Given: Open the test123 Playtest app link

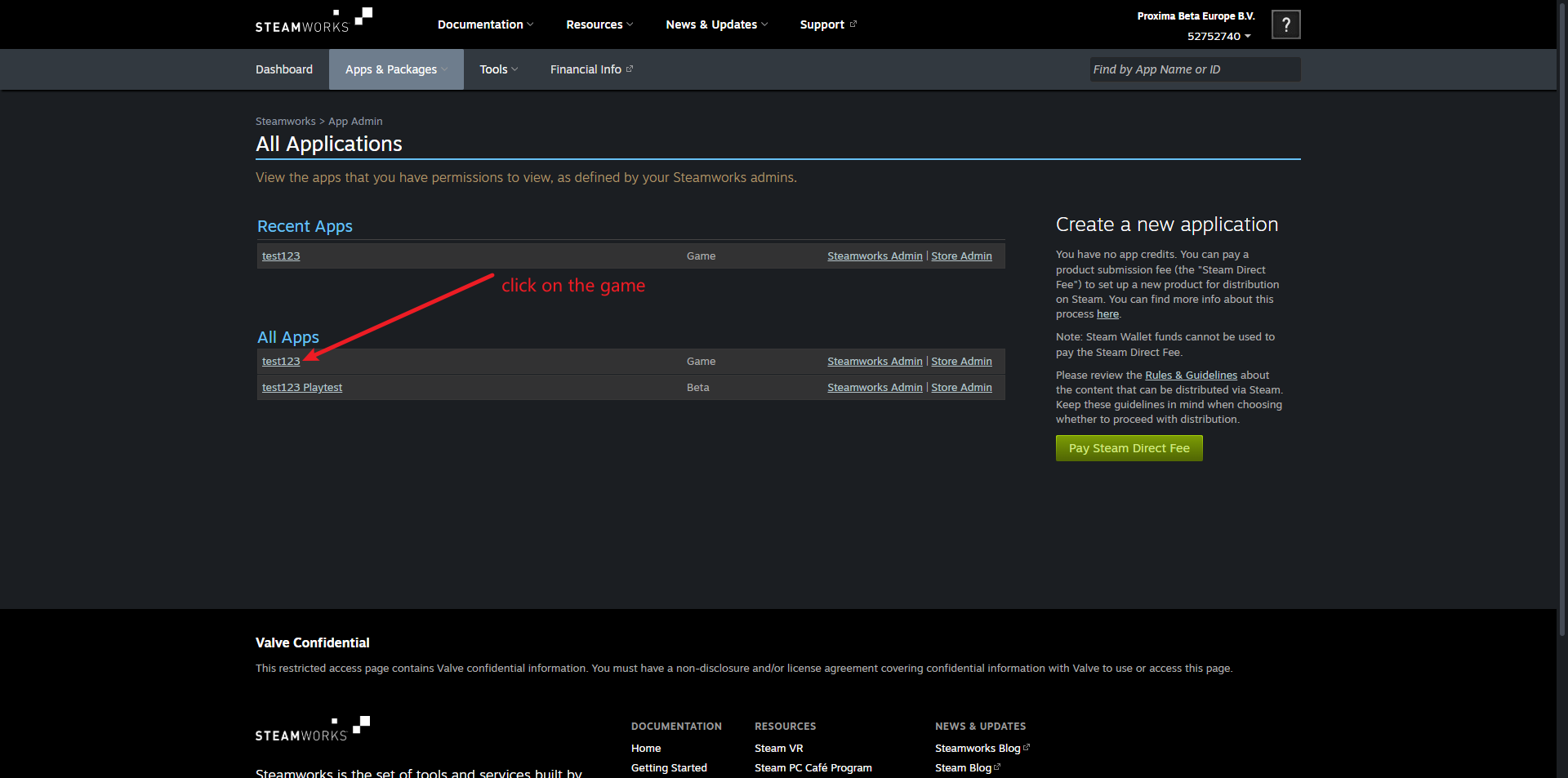Looking at the screenshot, I should point(302,387).
